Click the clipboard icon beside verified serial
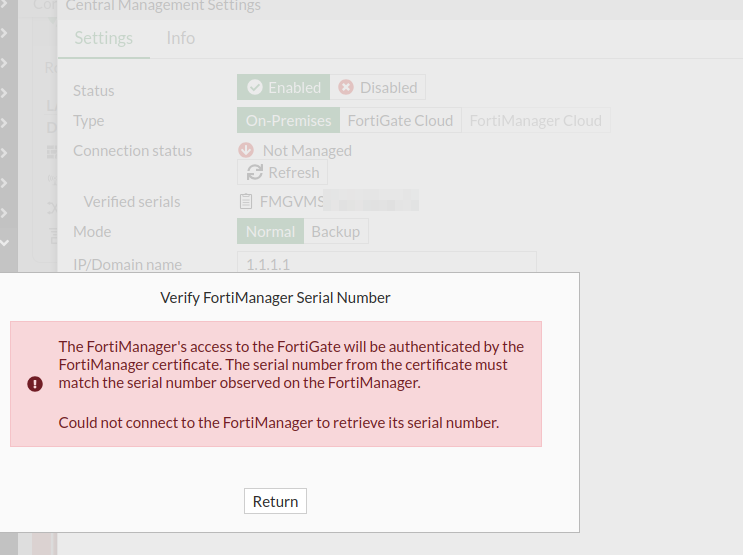The height and width of the screenshot is (555, 743). pyautogui.click(x=245, y=201)
